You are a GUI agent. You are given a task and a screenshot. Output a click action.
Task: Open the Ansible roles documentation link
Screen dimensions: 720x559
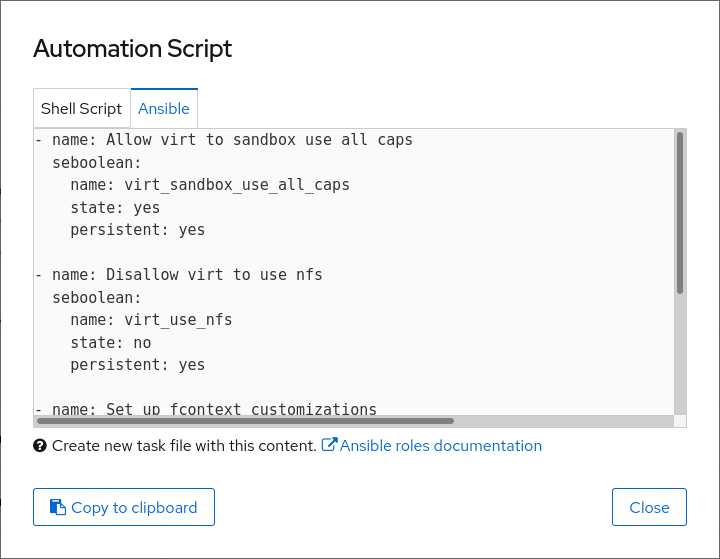point(440,446)
